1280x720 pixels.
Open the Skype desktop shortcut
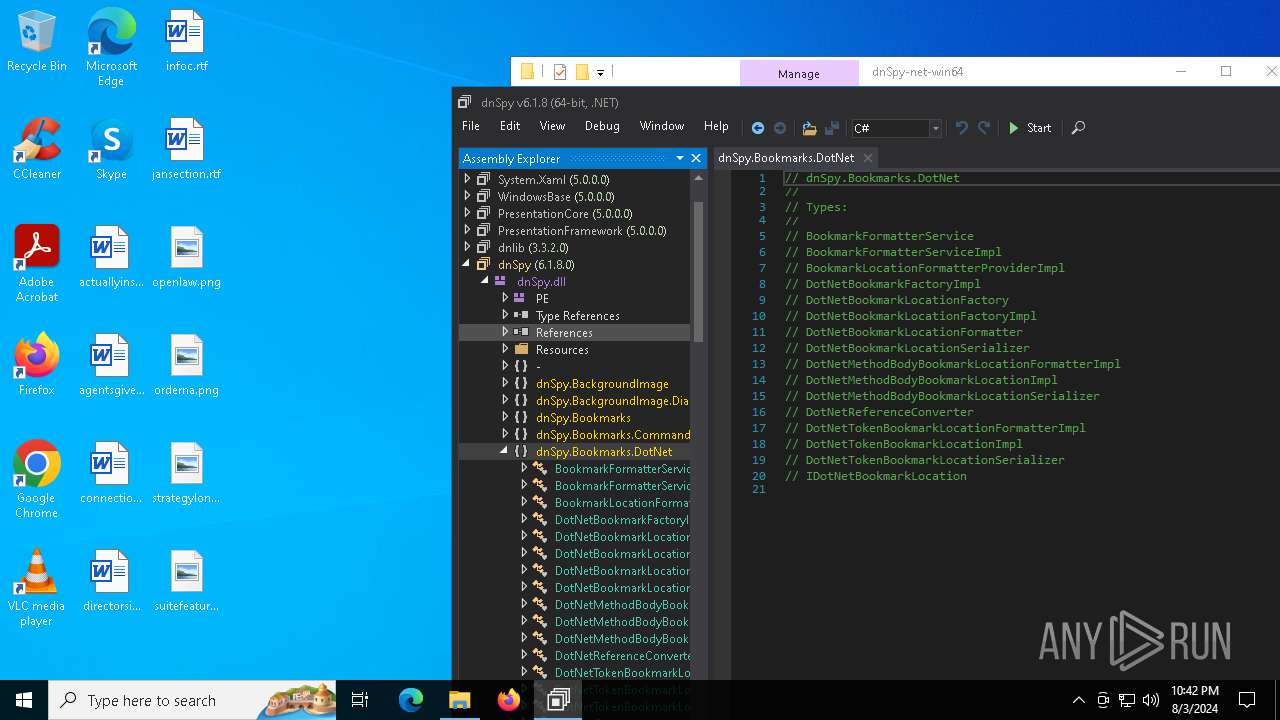pyautogui.click(x=111, y=149)
